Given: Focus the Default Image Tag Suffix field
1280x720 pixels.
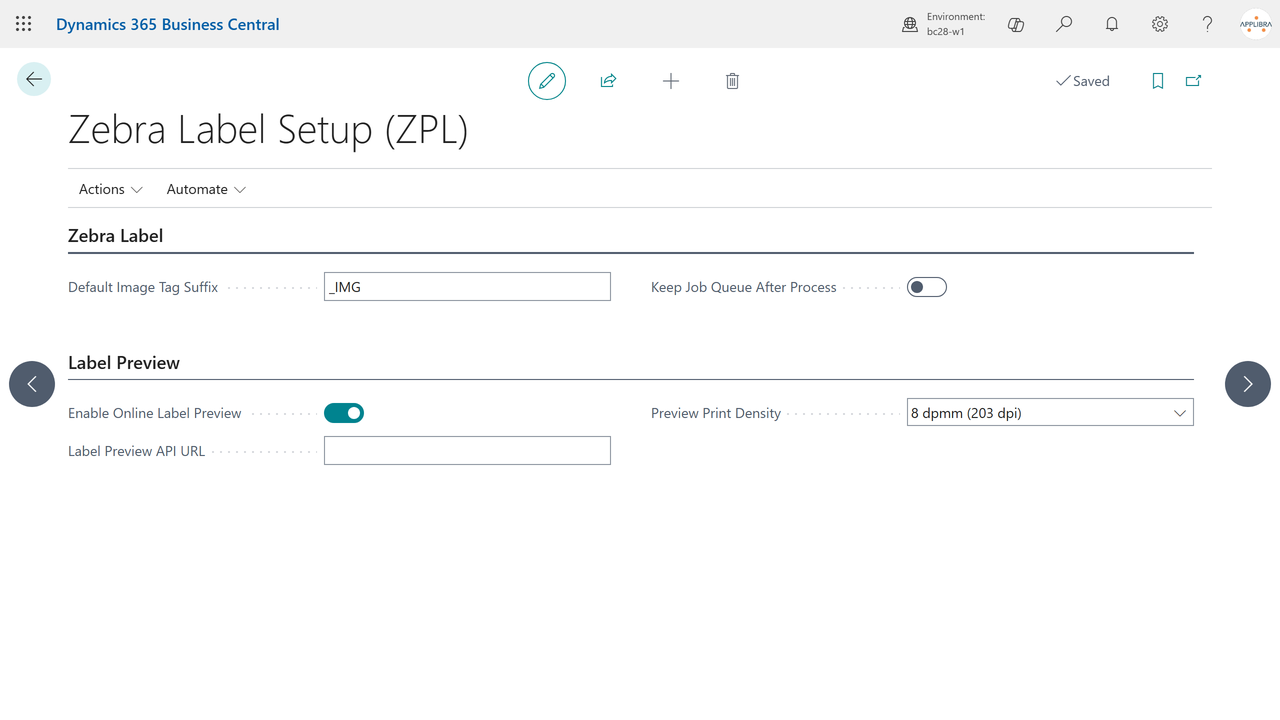Looking at the screenshot, I should tap(467, 287).
